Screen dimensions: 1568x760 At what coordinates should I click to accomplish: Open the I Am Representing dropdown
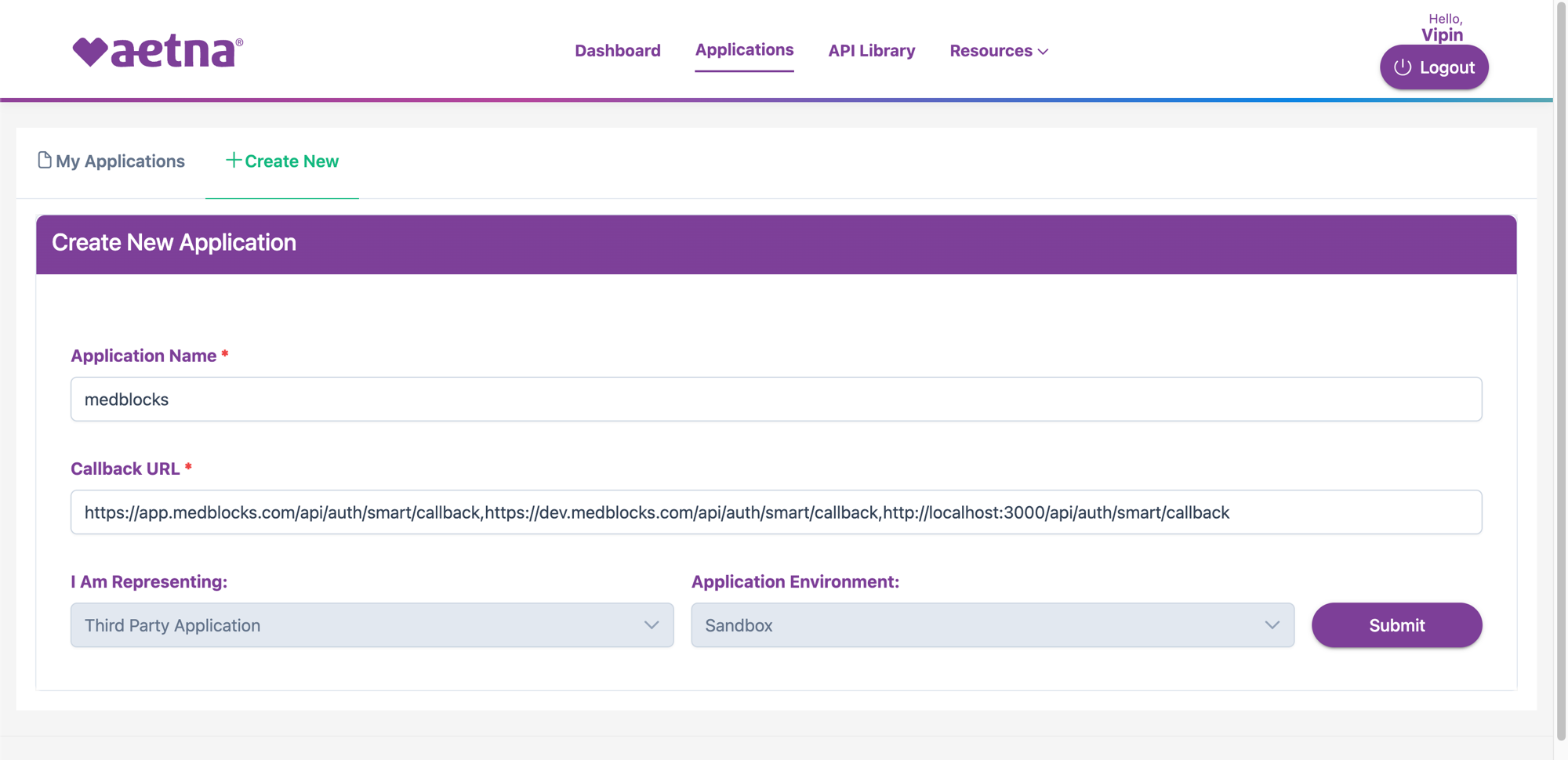pyautogui.click(x=372, y=625)
